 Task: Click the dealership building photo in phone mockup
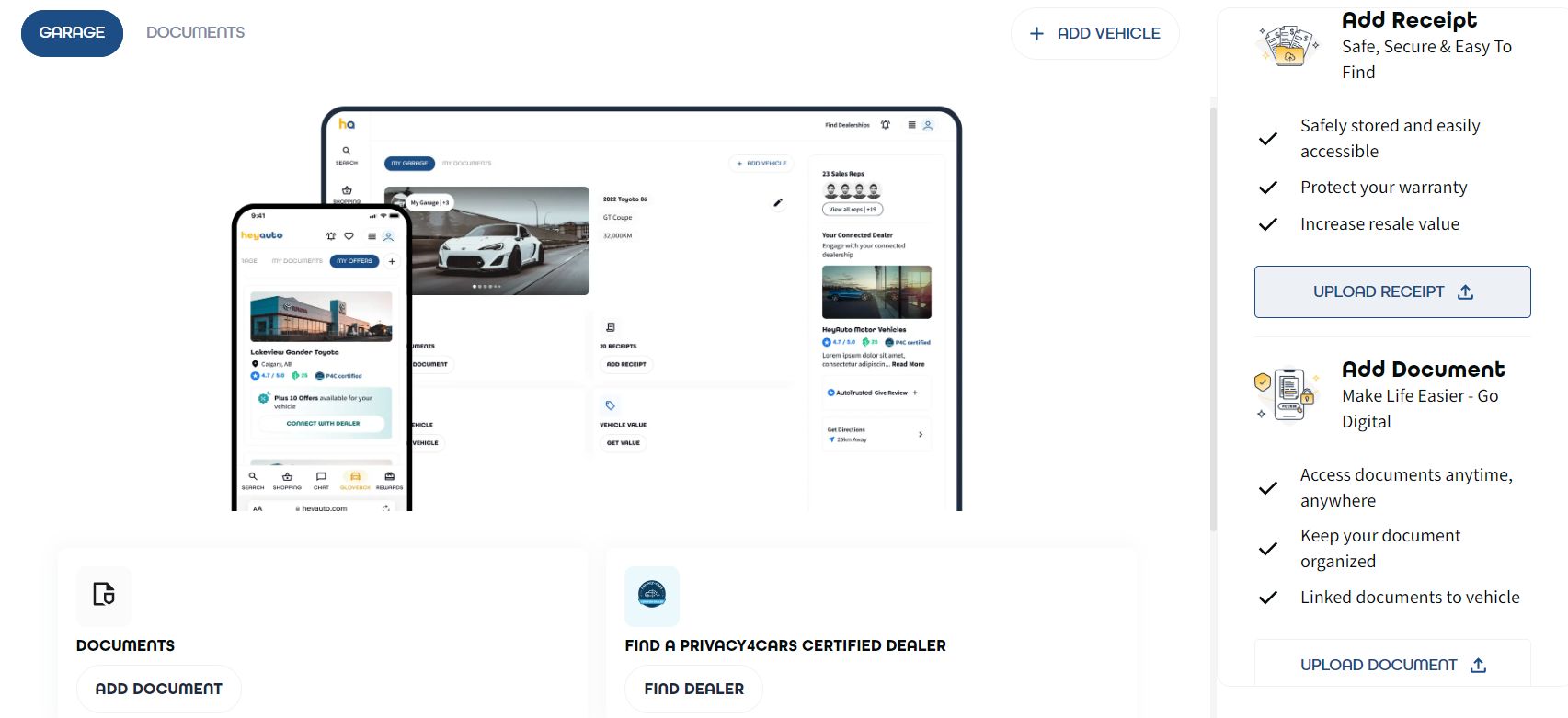[321, 316]
